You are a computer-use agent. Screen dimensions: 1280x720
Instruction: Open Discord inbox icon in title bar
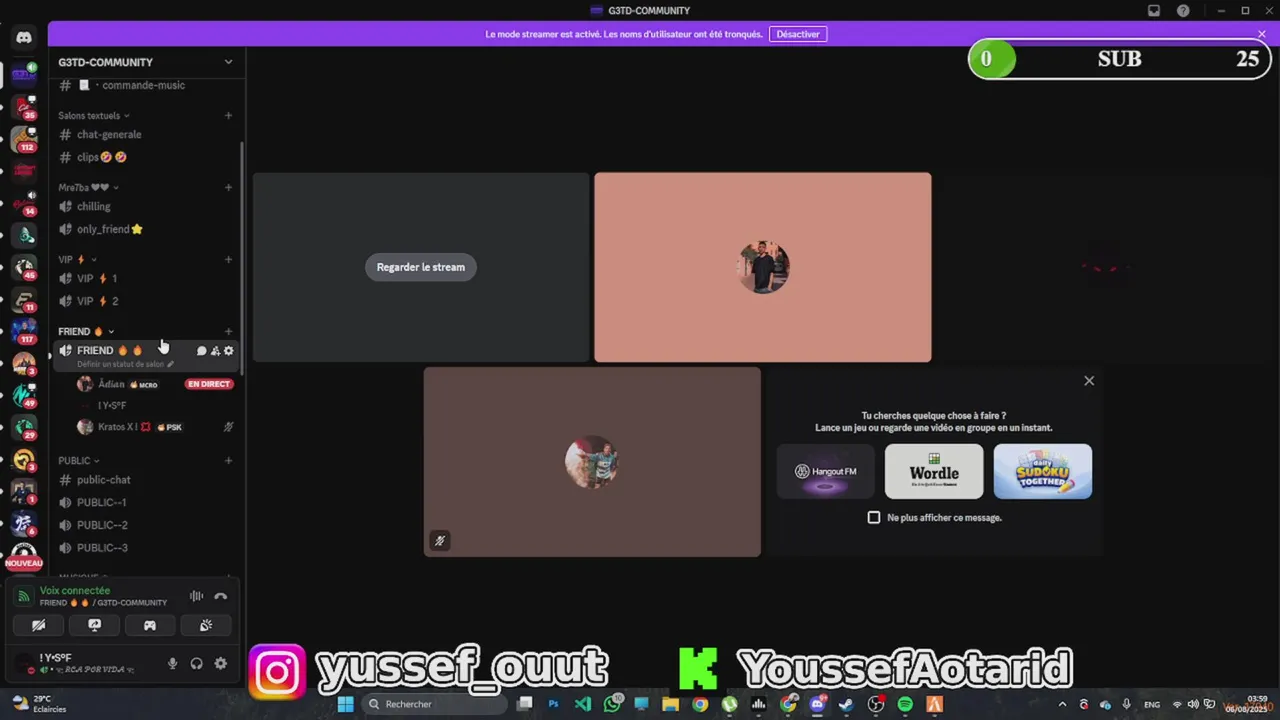tap(1154, 11)
